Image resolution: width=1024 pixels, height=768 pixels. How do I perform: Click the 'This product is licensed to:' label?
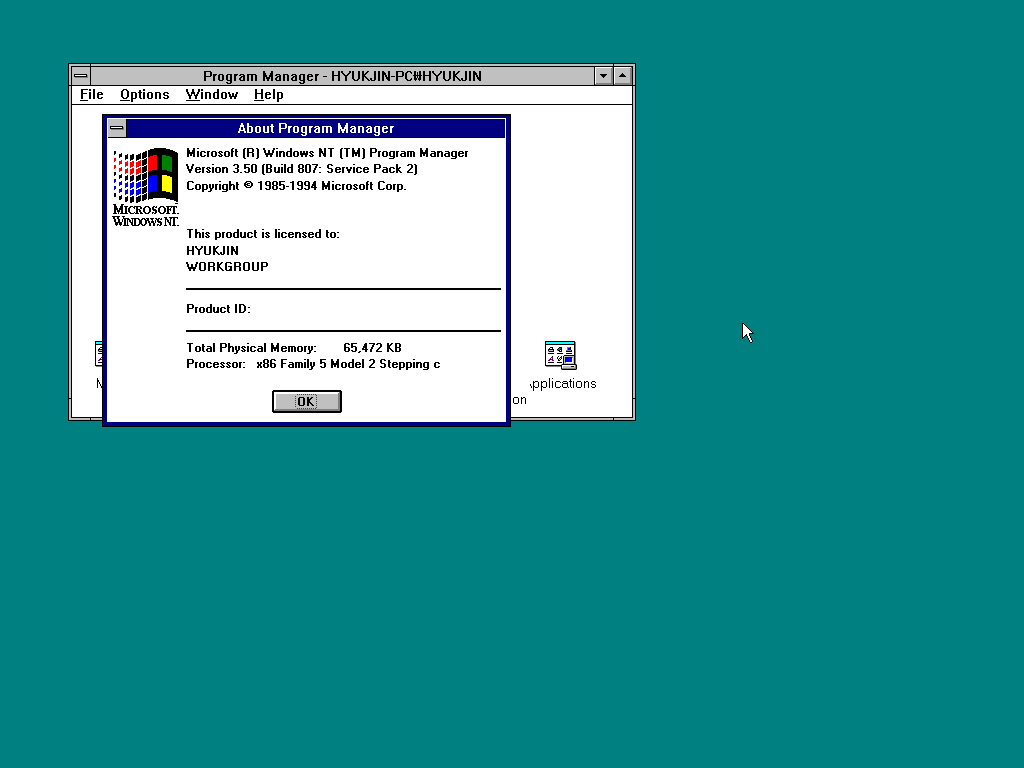[263, 234]
